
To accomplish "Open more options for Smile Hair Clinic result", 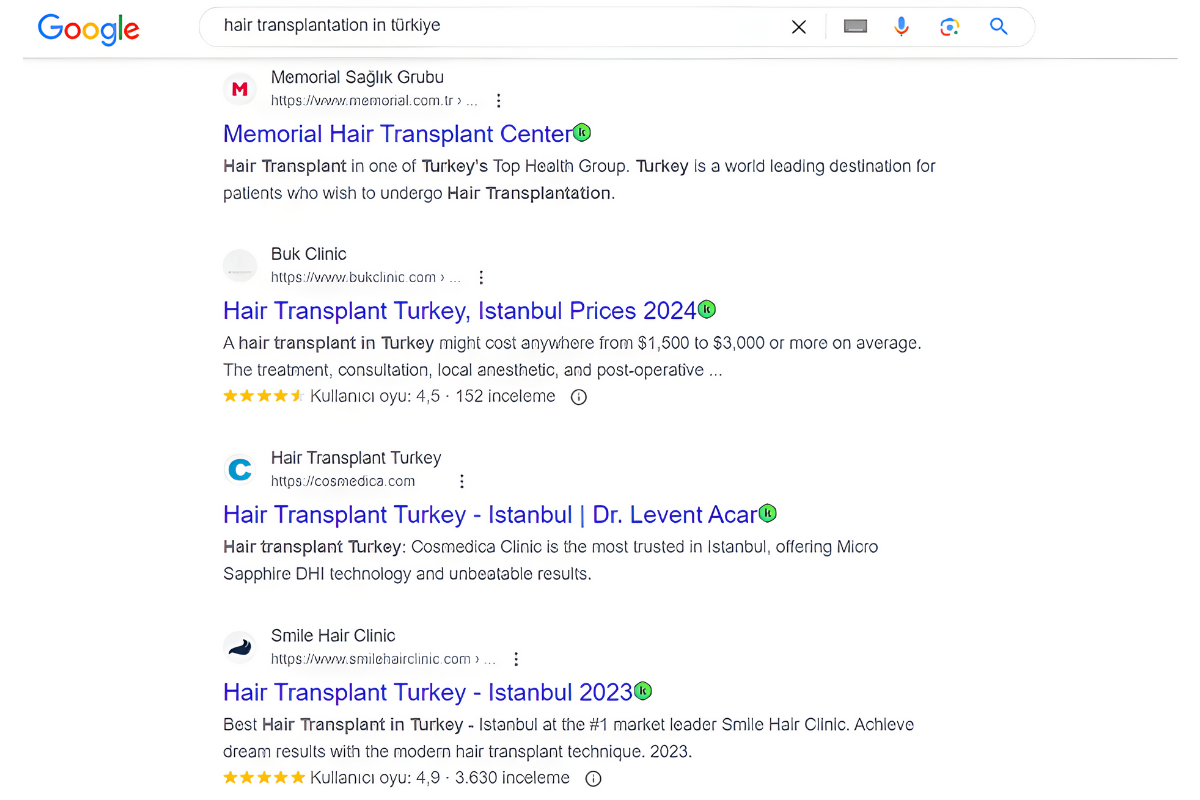I will [x=516, y=660].
